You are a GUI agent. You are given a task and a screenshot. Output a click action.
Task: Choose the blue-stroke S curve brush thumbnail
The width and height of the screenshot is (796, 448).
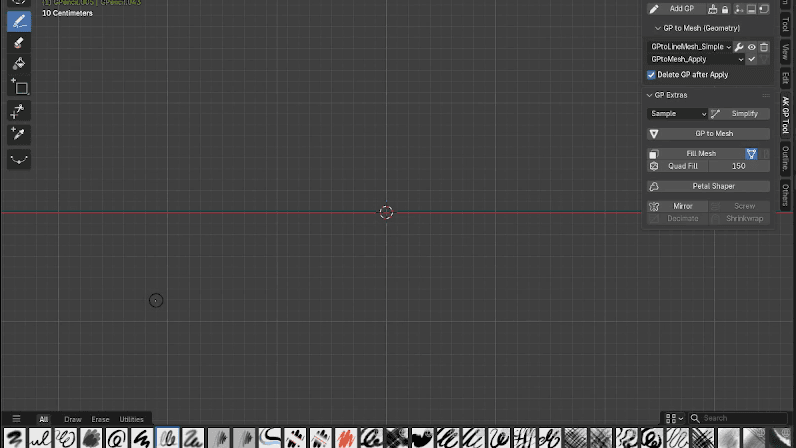pos(270,438)
